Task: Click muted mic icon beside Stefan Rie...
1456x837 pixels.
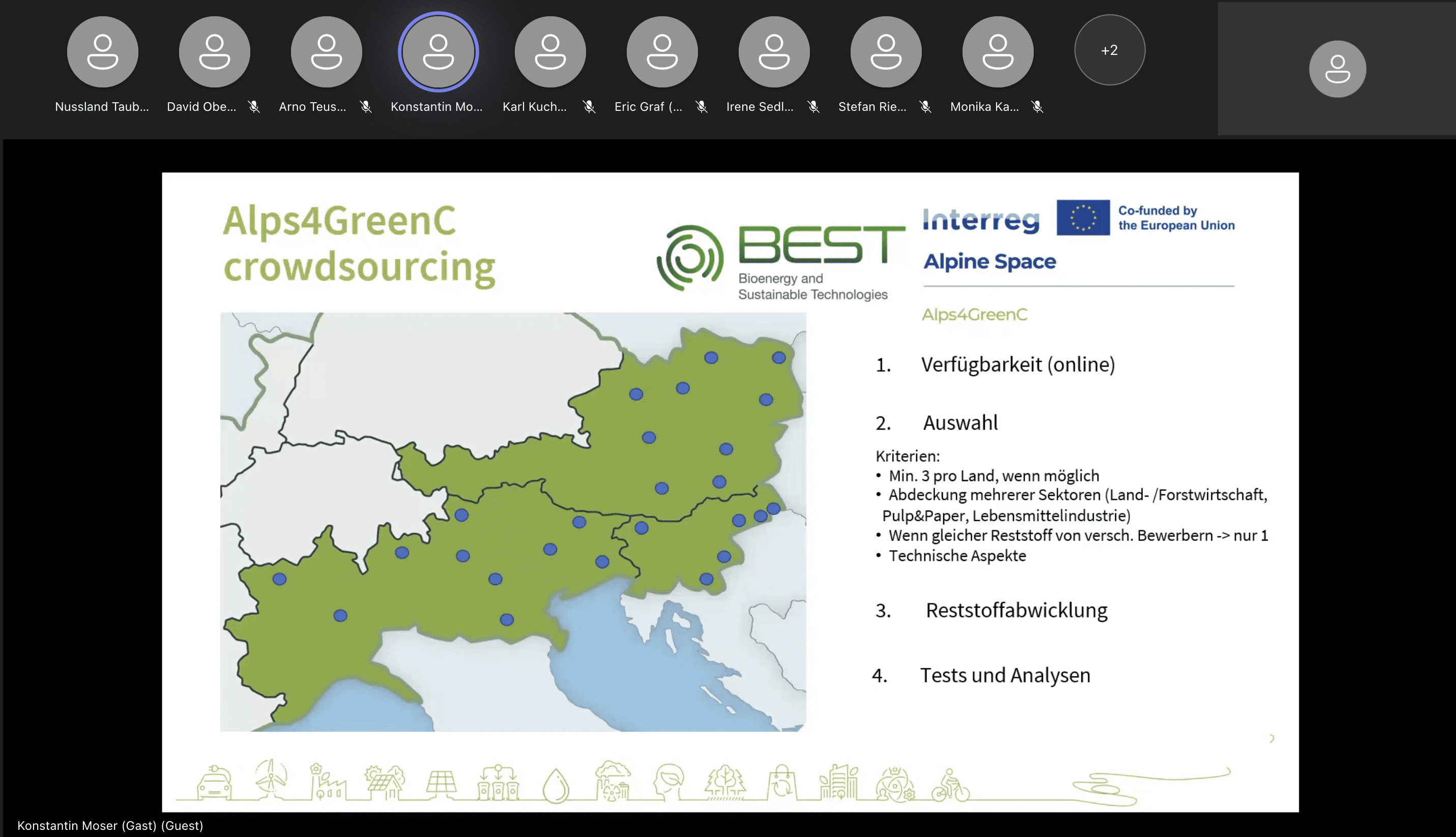Action: [x=925, y=107]
